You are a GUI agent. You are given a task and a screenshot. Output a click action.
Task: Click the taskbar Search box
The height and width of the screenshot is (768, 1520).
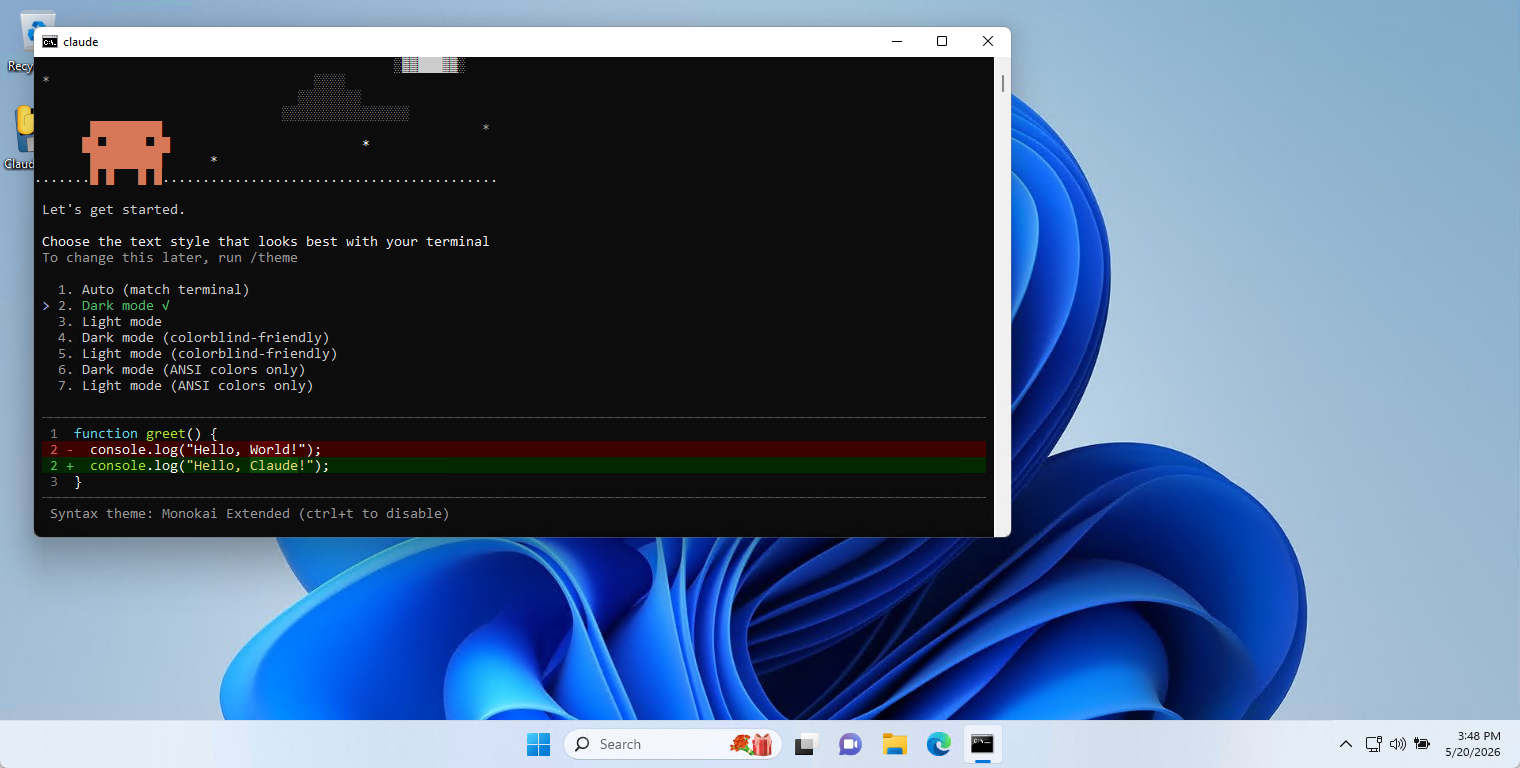672,744
